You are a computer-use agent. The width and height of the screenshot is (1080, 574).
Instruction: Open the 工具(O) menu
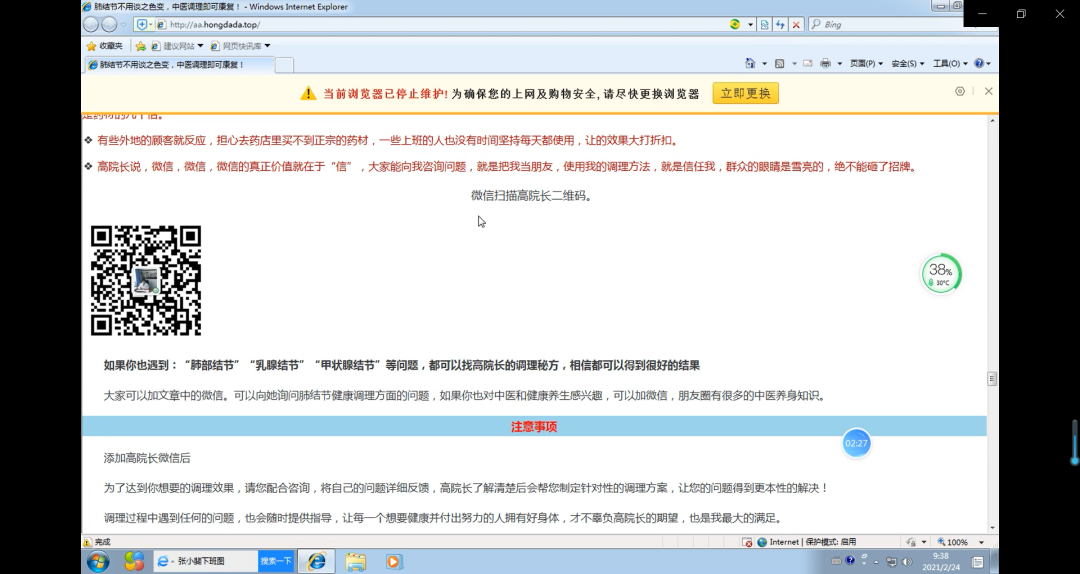949,63
